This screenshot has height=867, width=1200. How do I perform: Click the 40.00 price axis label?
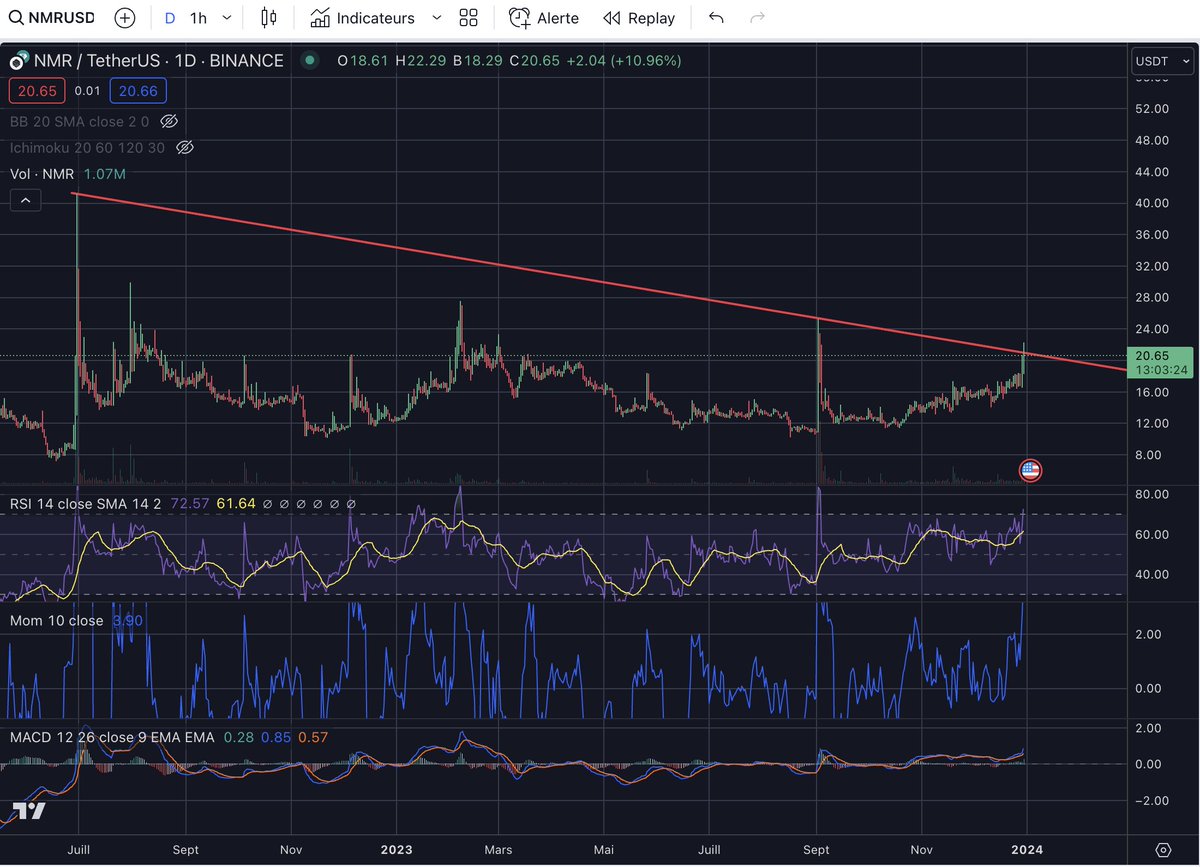tap(1150, 203)
